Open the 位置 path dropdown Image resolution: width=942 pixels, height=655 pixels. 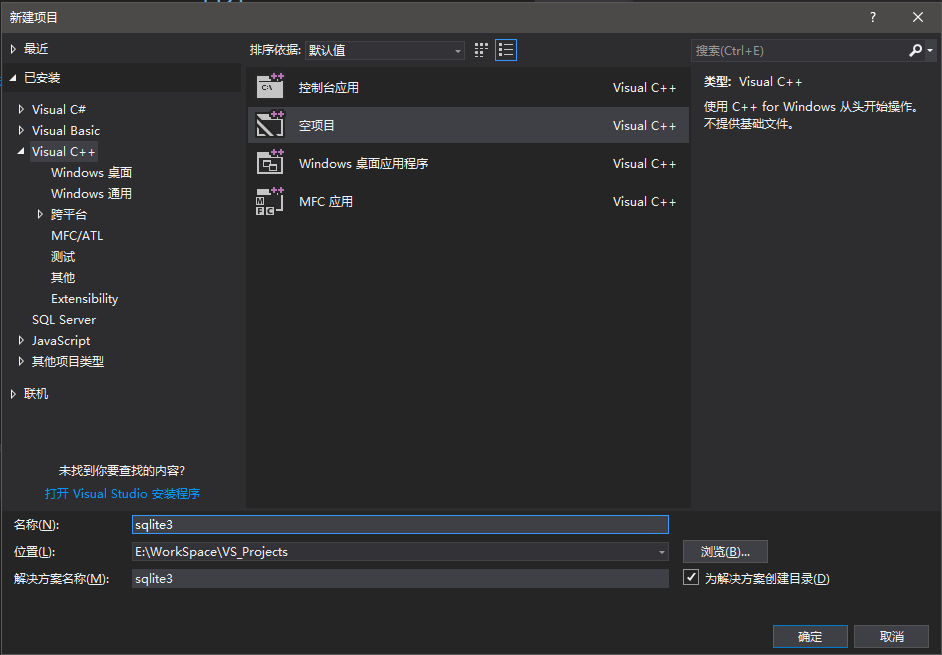point(662,552)
